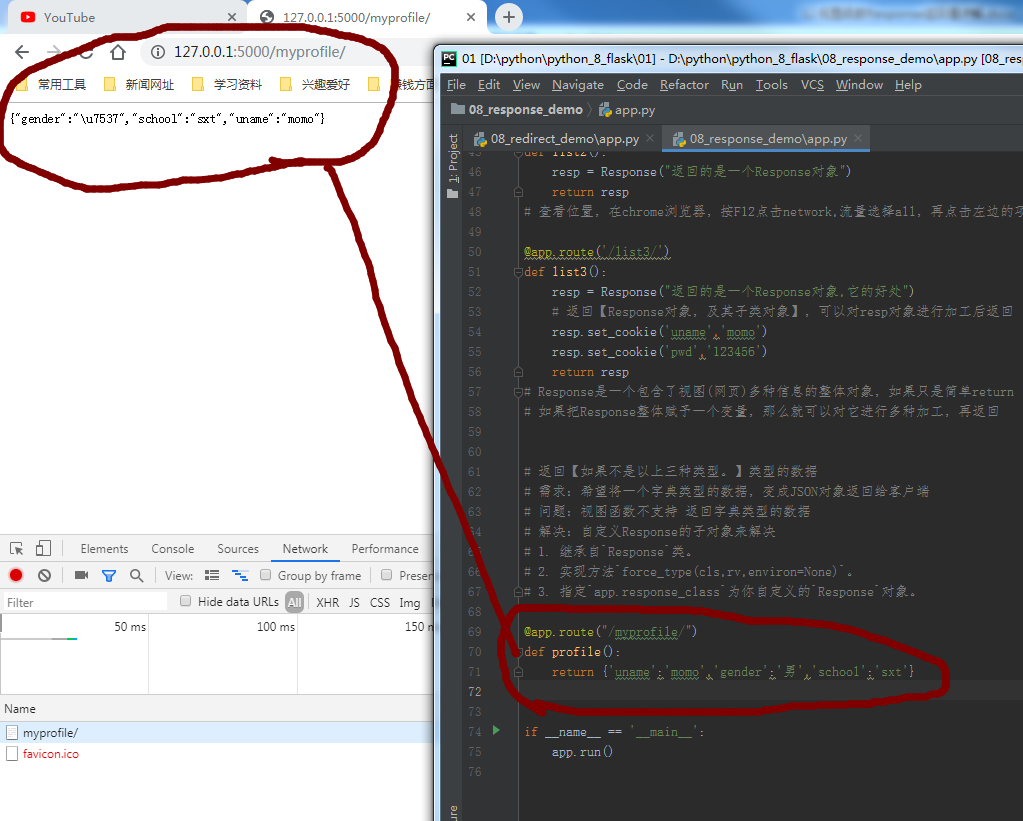
Task: Select the All filter type
Action: coord(295,602)
